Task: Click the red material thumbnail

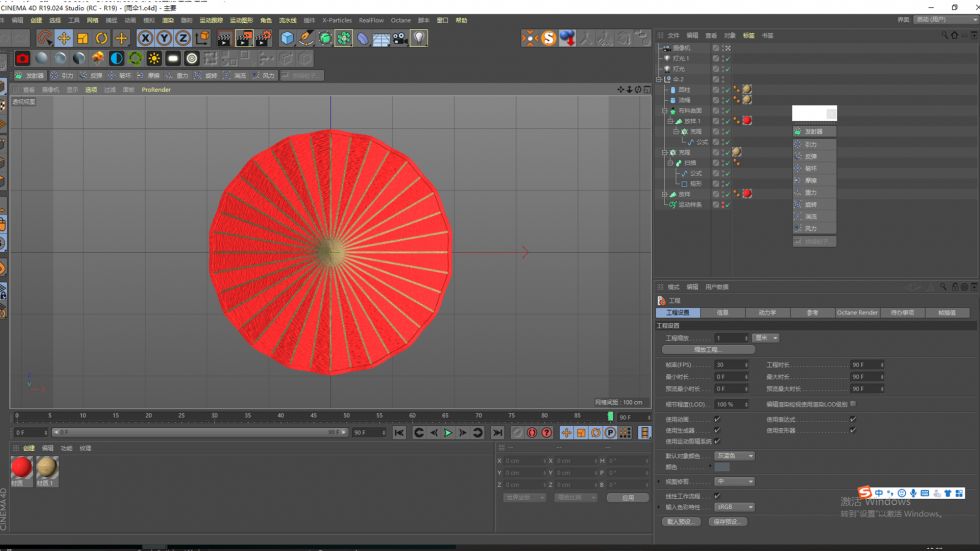Action: click(21, 467)
